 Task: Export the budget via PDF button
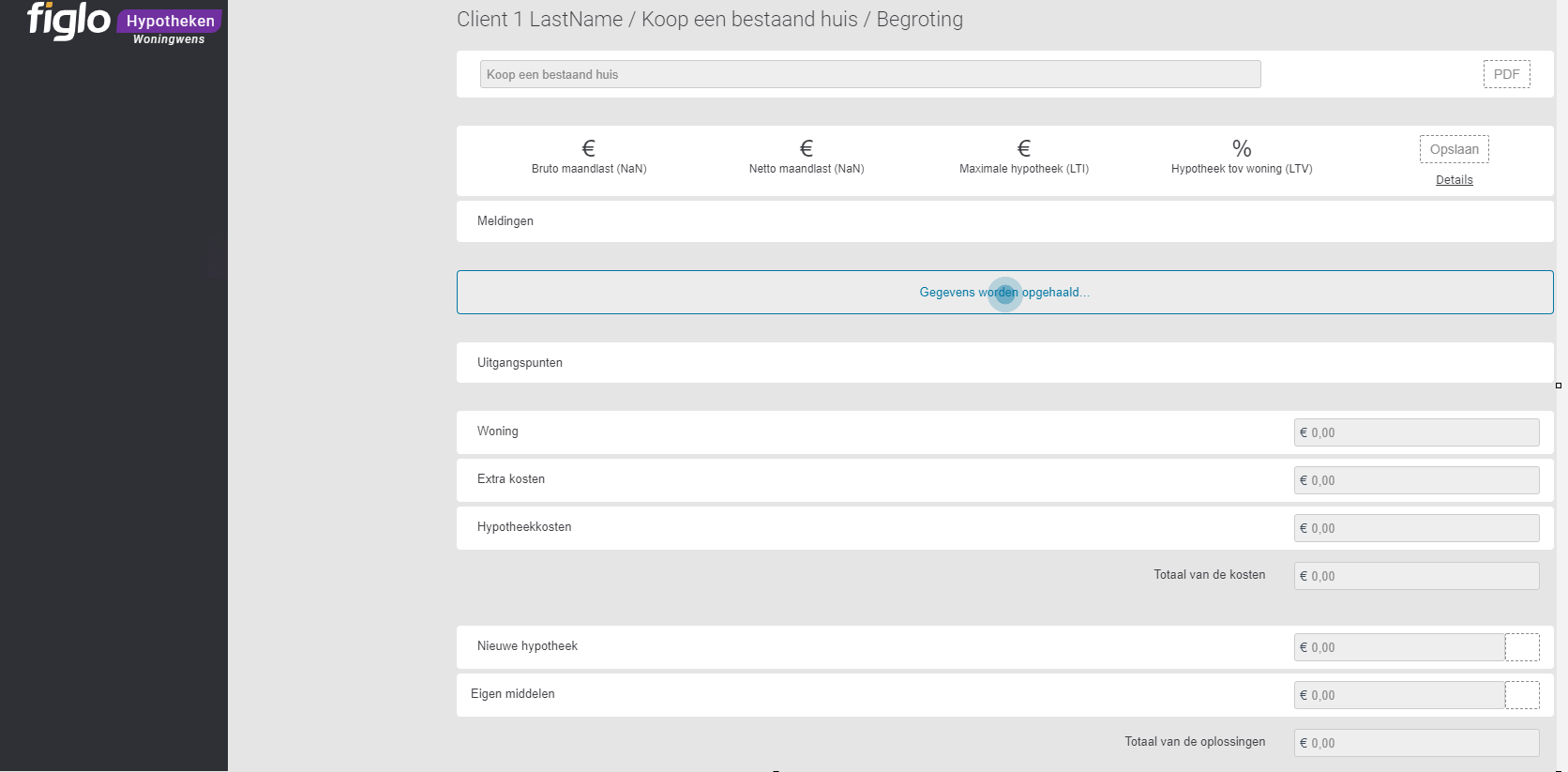1506,74
